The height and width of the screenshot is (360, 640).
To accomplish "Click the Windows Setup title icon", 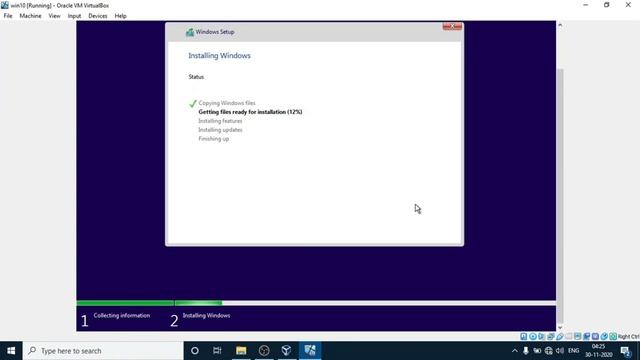I will point(190,32).
